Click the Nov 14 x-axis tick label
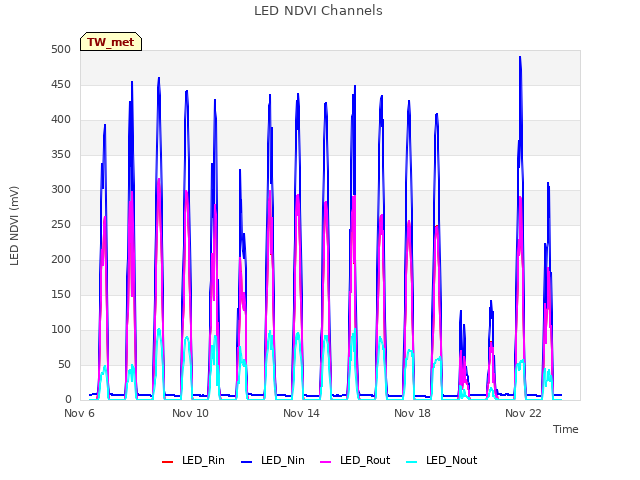This screenshot has width=640, height=480. [x=301, y=413]
